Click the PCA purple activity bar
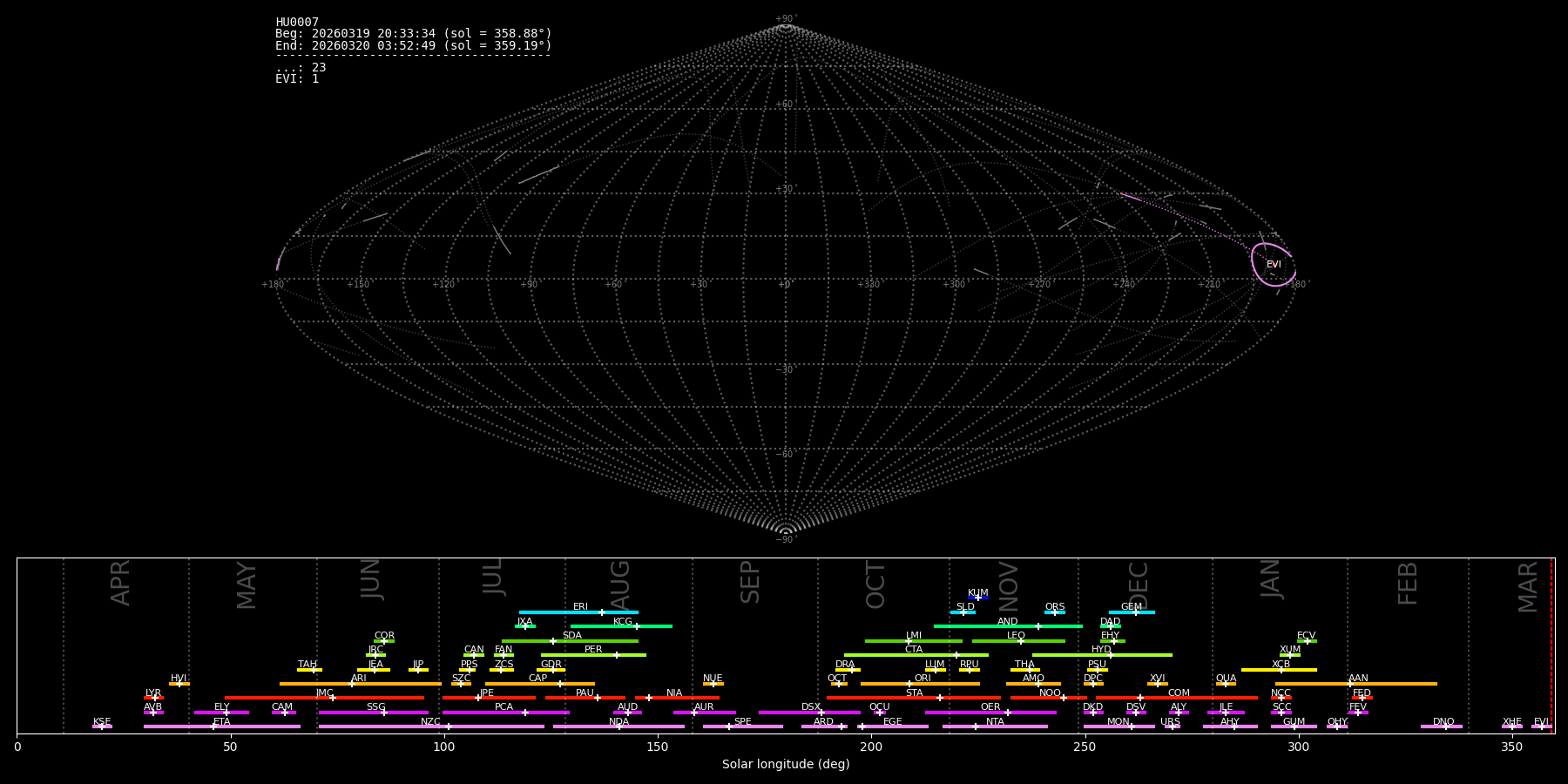The width and height of the screenshot is (1568, 784). (505, 713)
